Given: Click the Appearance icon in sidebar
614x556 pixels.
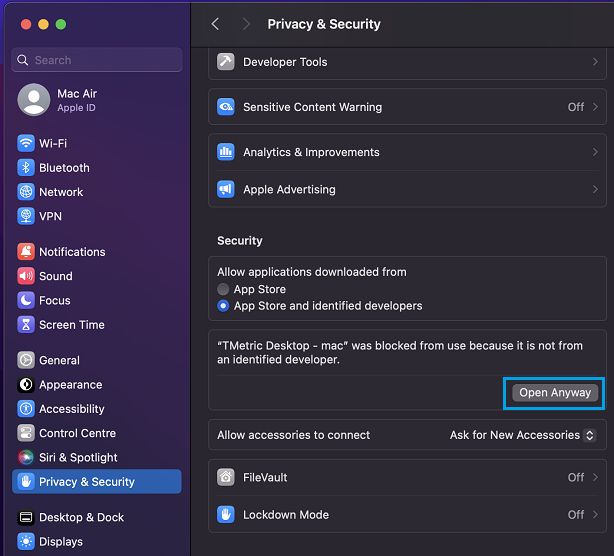Looking at the screenshot, I should [x=26, y=385].
